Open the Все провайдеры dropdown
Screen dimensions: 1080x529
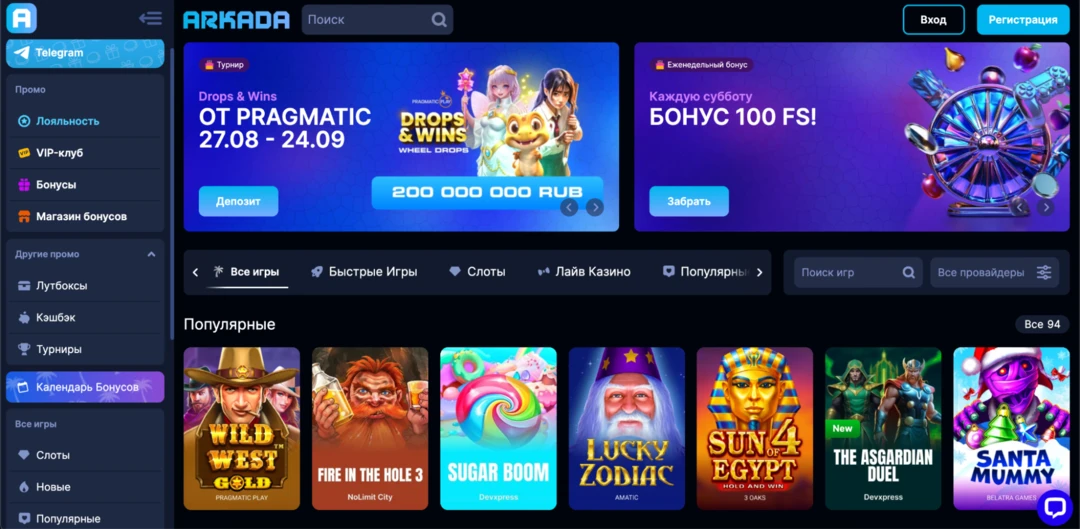(x=995, y=272)
